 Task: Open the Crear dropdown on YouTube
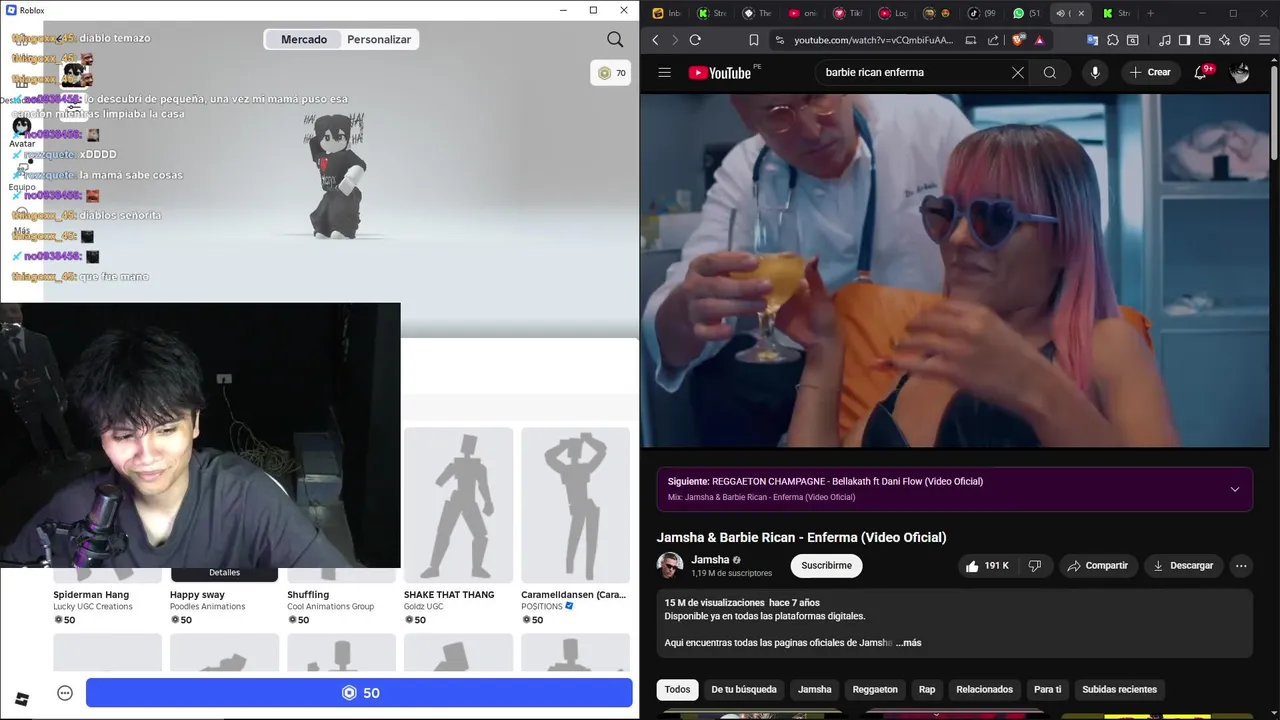[x=1150, y=72]
